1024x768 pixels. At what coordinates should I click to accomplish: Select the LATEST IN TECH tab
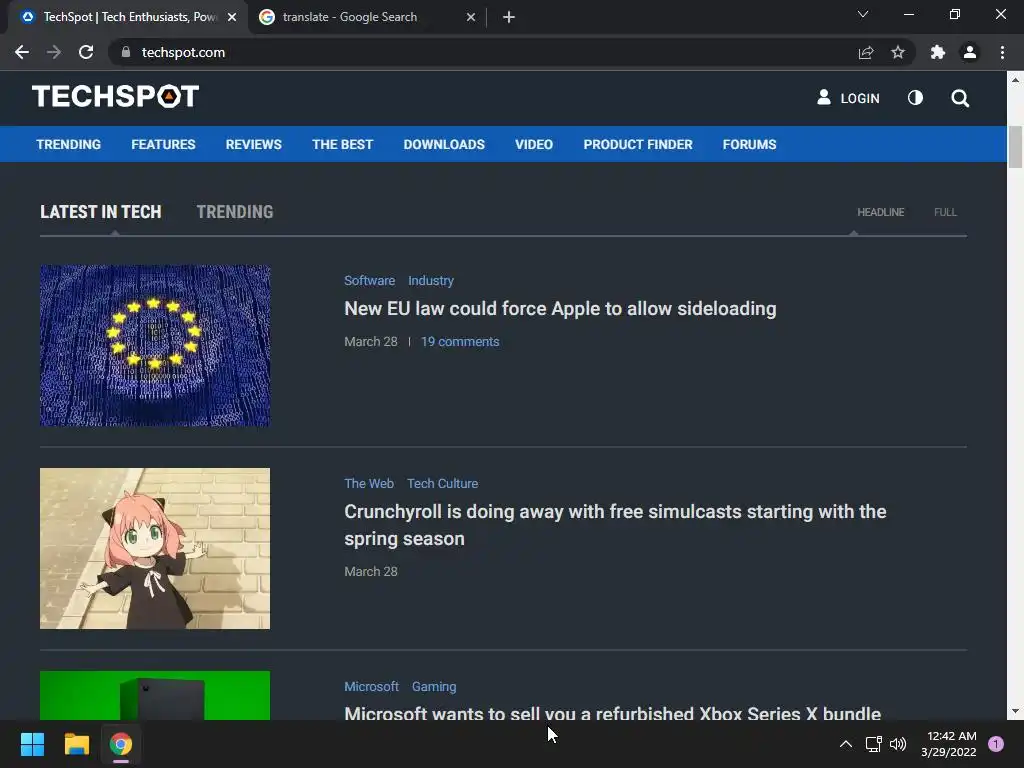point(101,212)
